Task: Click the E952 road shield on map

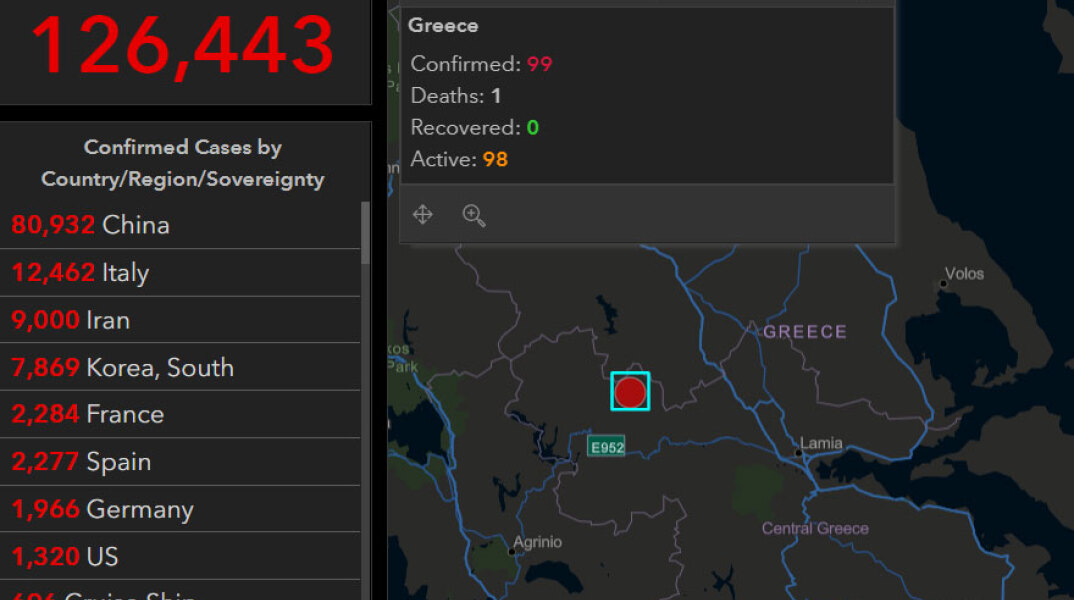Action: coord(607,447)
